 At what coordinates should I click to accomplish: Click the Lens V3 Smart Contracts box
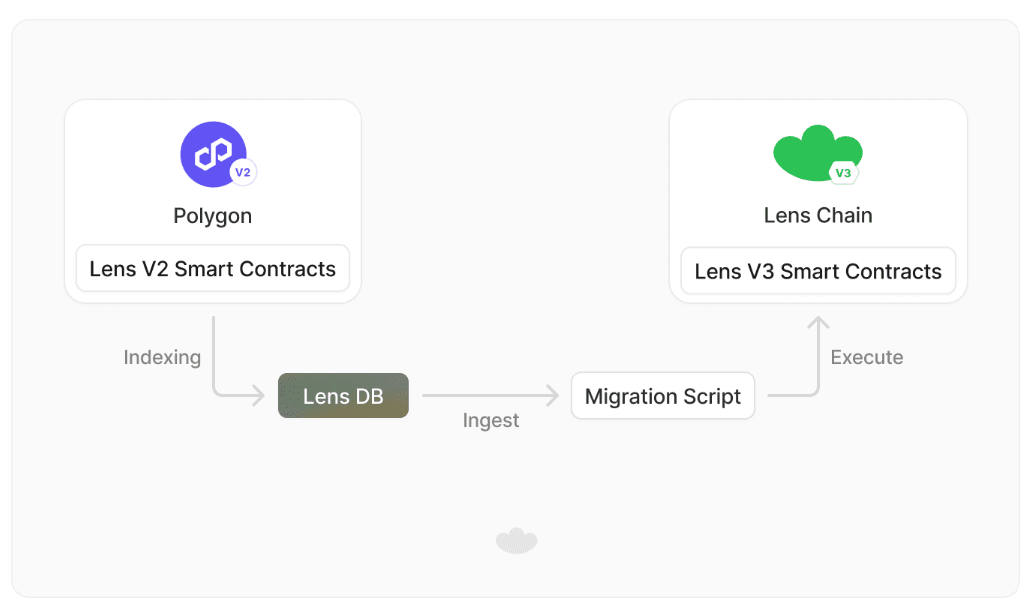pyautogui.click(x=818, y=271)
